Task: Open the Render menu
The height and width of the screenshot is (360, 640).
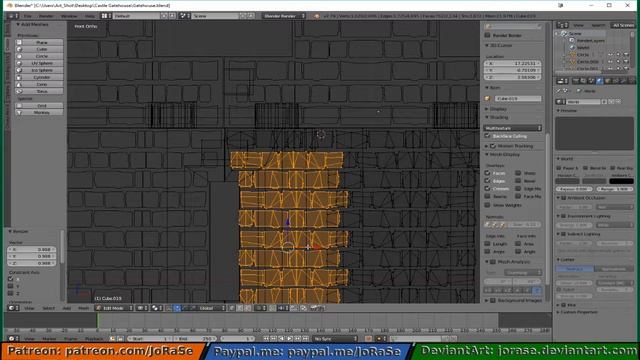Action: coord(46,16)
